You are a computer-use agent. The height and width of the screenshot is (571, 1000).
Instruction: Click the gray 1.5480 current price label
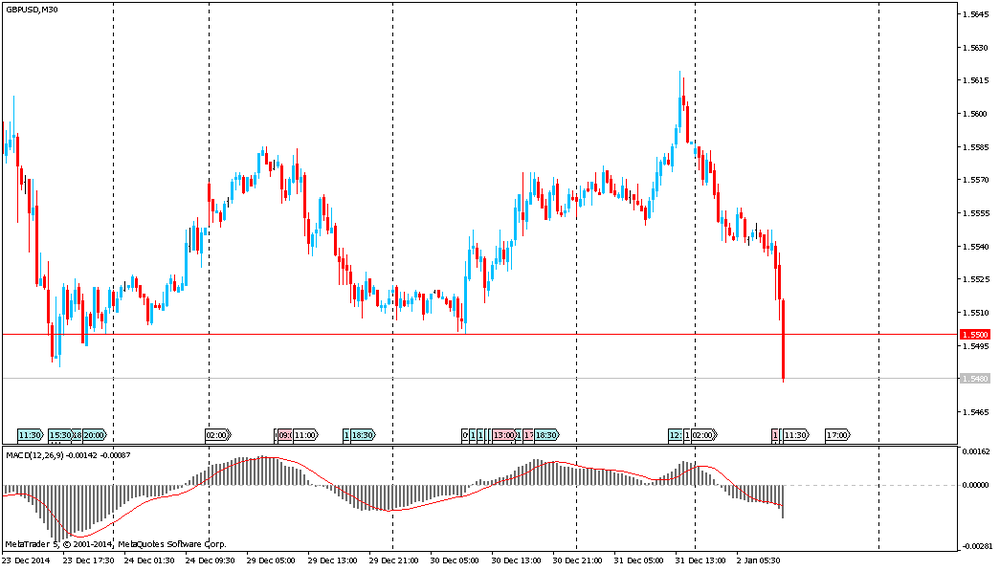click(974, 379)
